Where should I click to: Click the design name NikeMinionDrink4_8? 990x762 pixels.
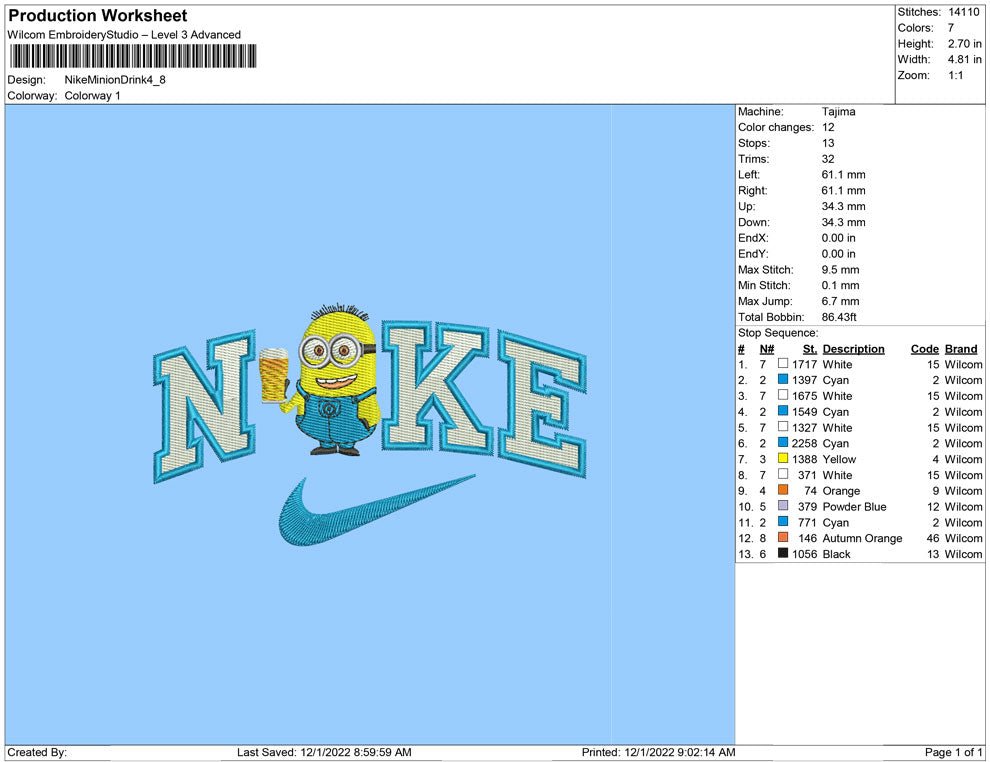(x=115, y=80)
